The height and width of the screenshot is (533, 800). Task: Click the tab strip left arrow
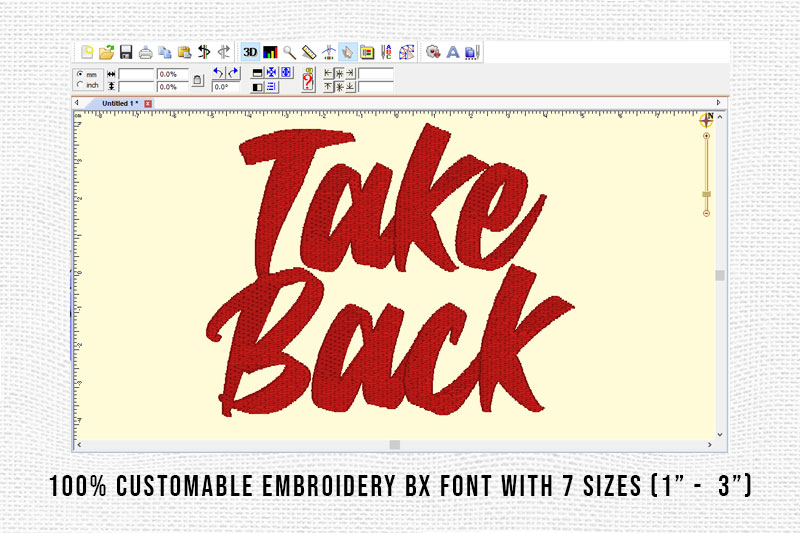click(x=77, y=103)
